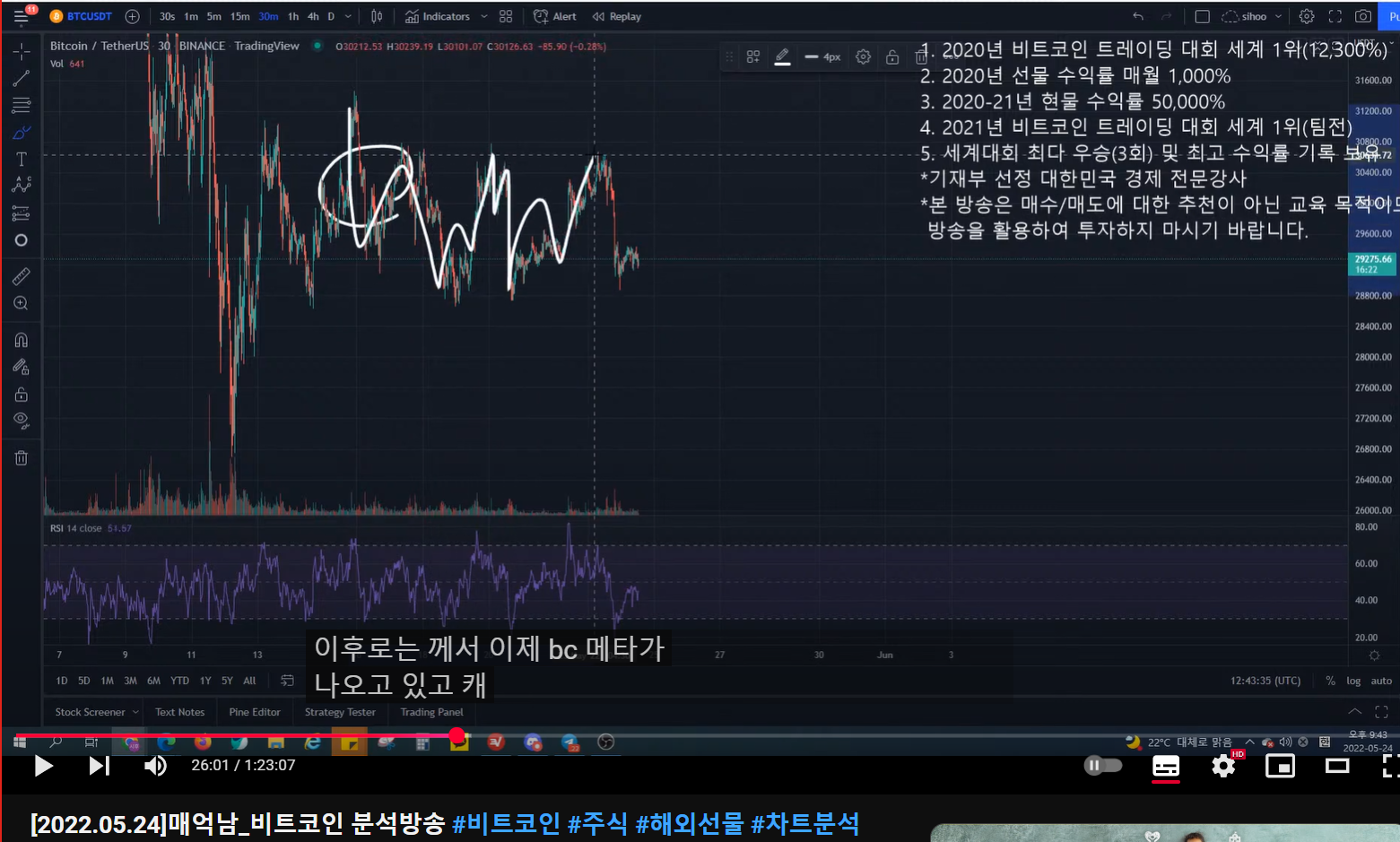1400x842 pixels.
Task: Toggle lock all drawing tools
Action: tap(22, 395)
